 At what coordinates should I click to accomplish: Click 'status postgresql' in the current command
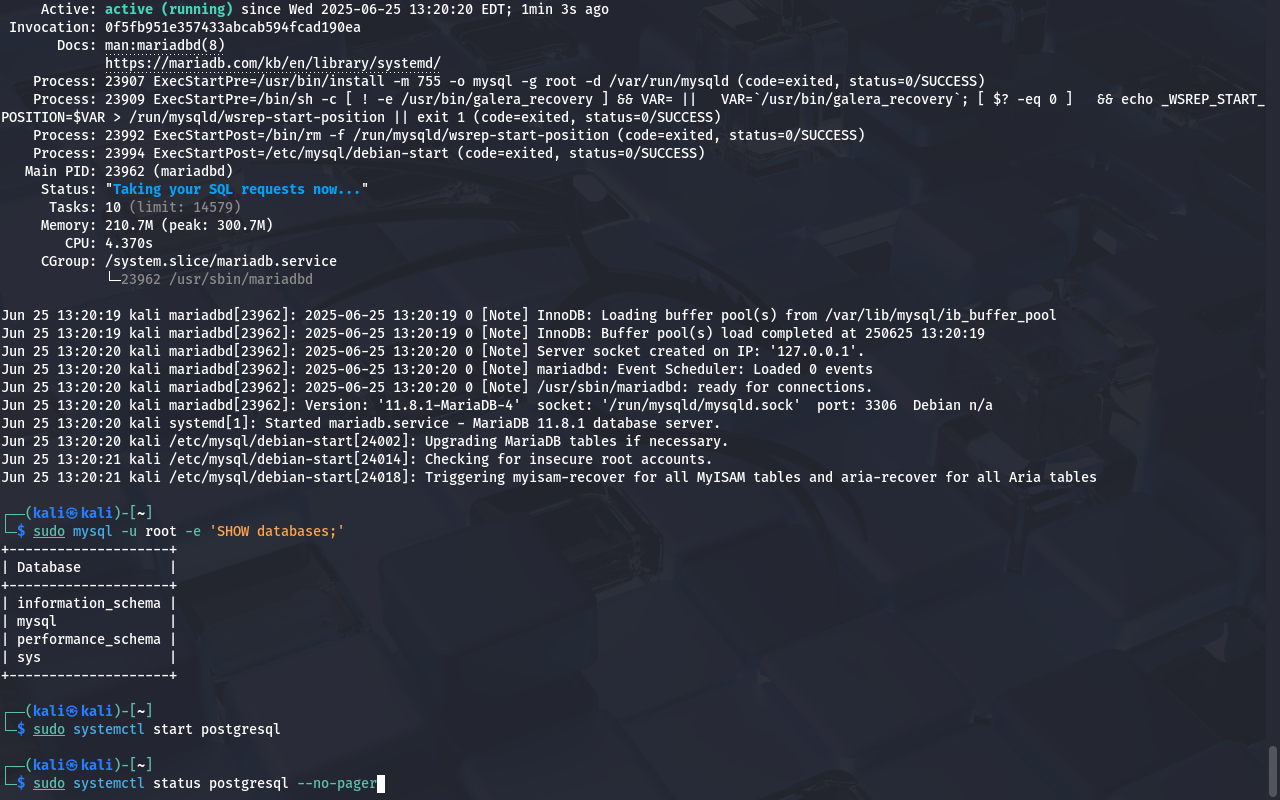pyautogui.click(x=221, y=783)
